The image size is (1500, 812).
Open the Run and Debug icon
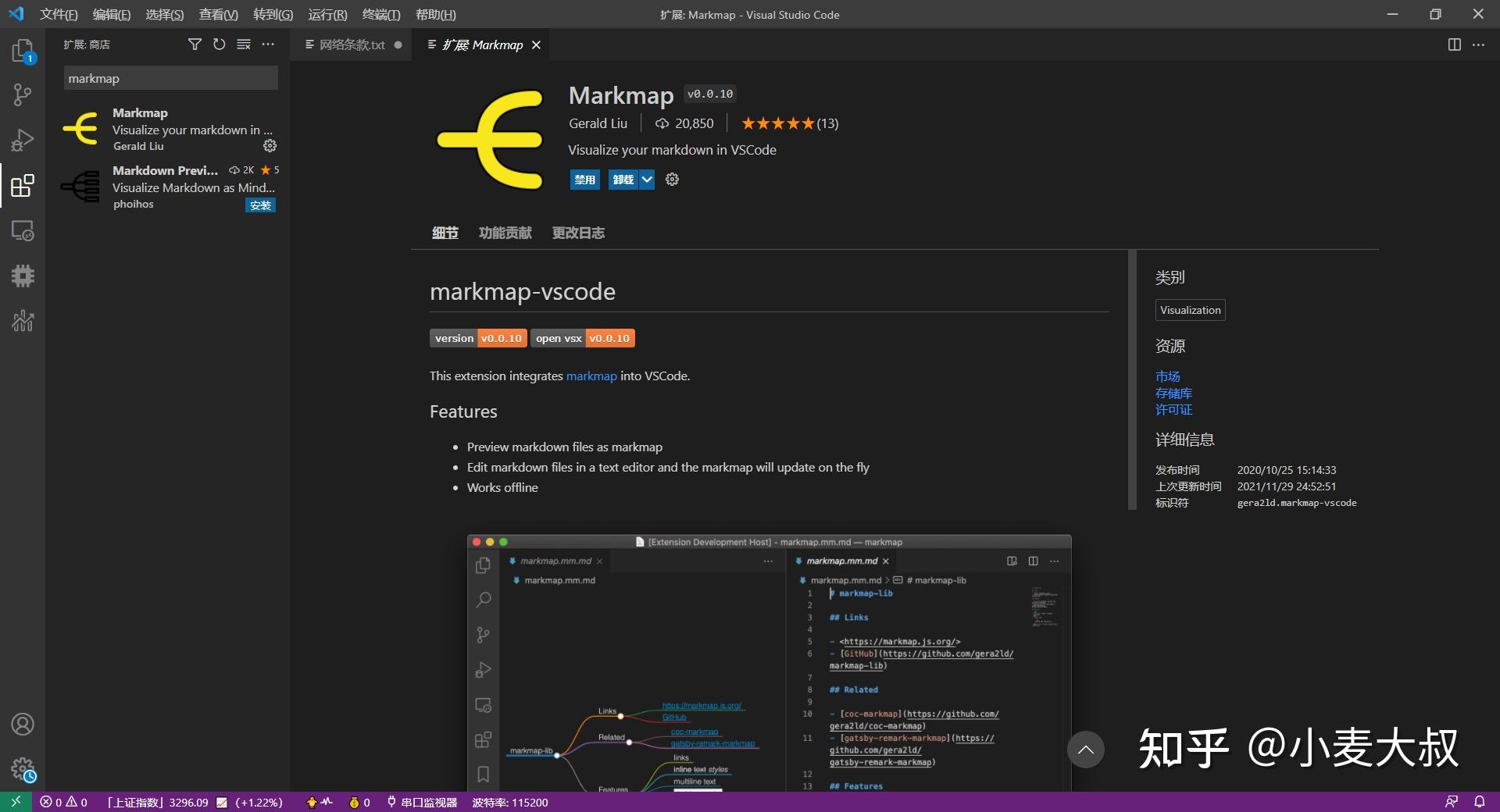point(23,139)
